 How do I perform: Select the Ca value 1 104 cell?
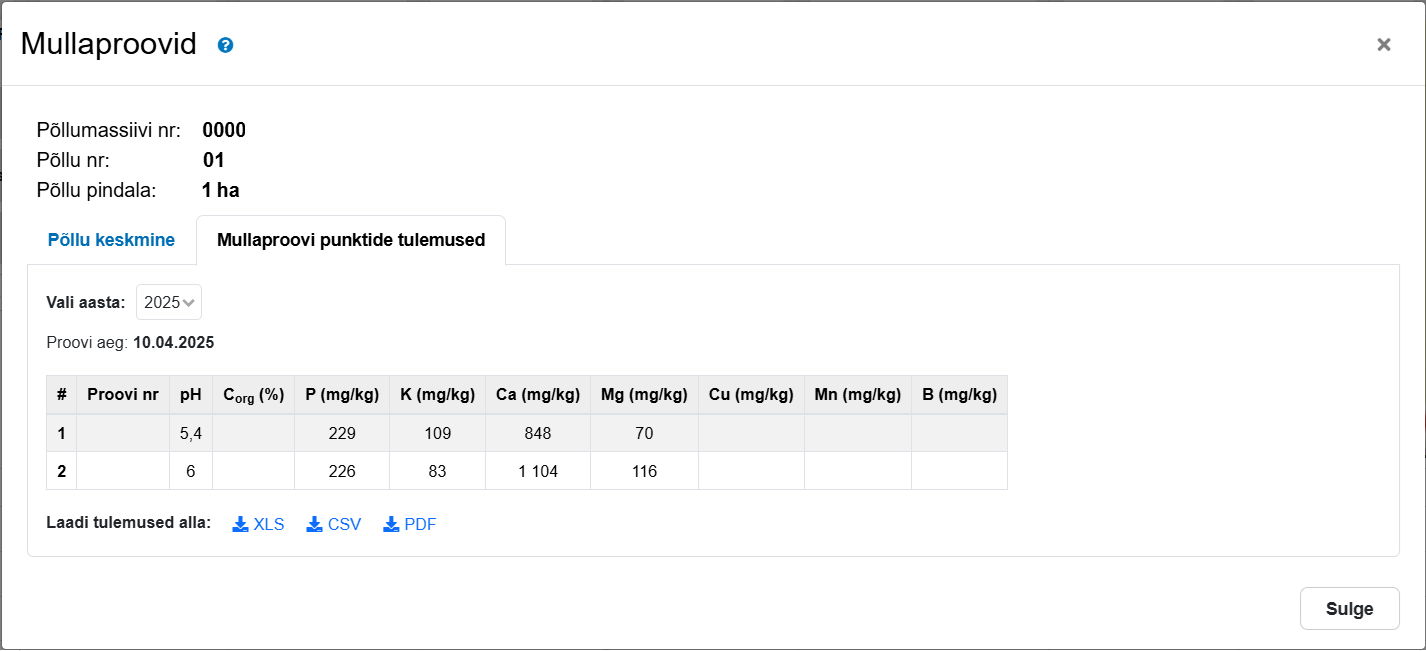[538, 471]
